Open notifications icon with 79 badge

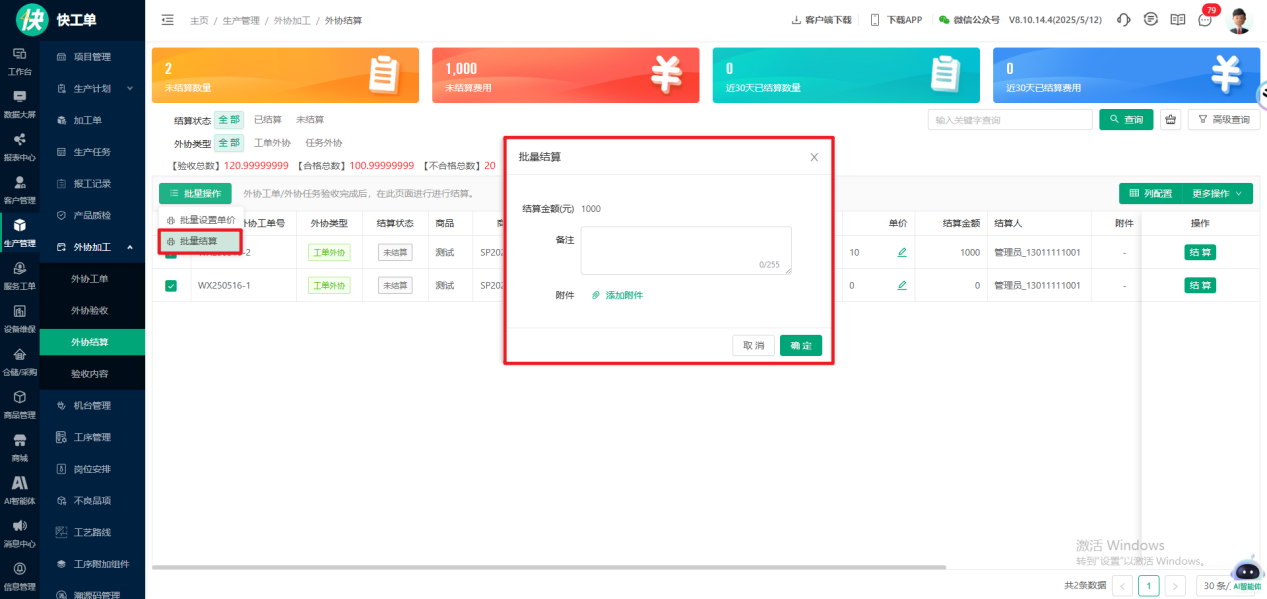1205,20
